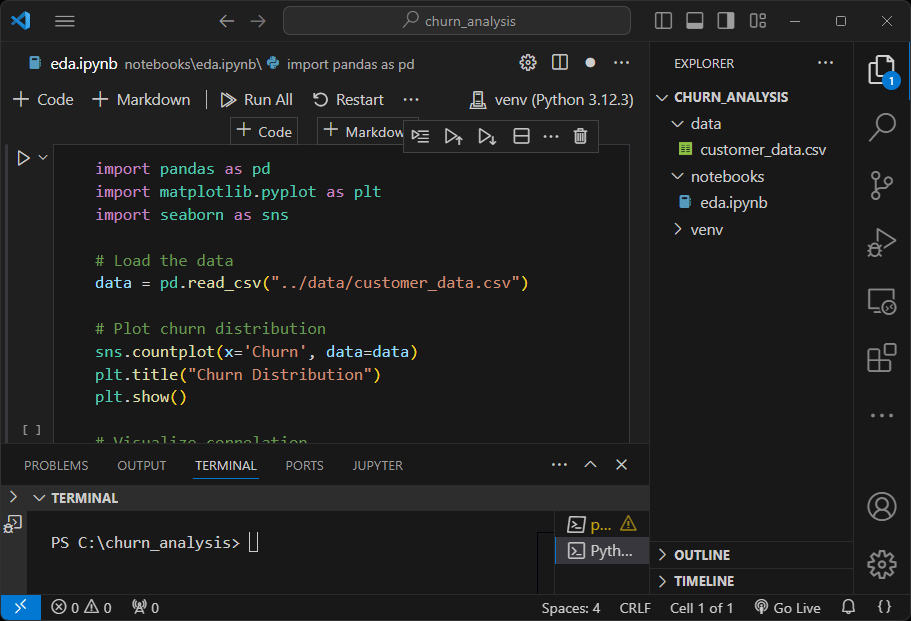911x621 pixels.
Task: Delete the cell using trash icon
Action: coord(580,136)
